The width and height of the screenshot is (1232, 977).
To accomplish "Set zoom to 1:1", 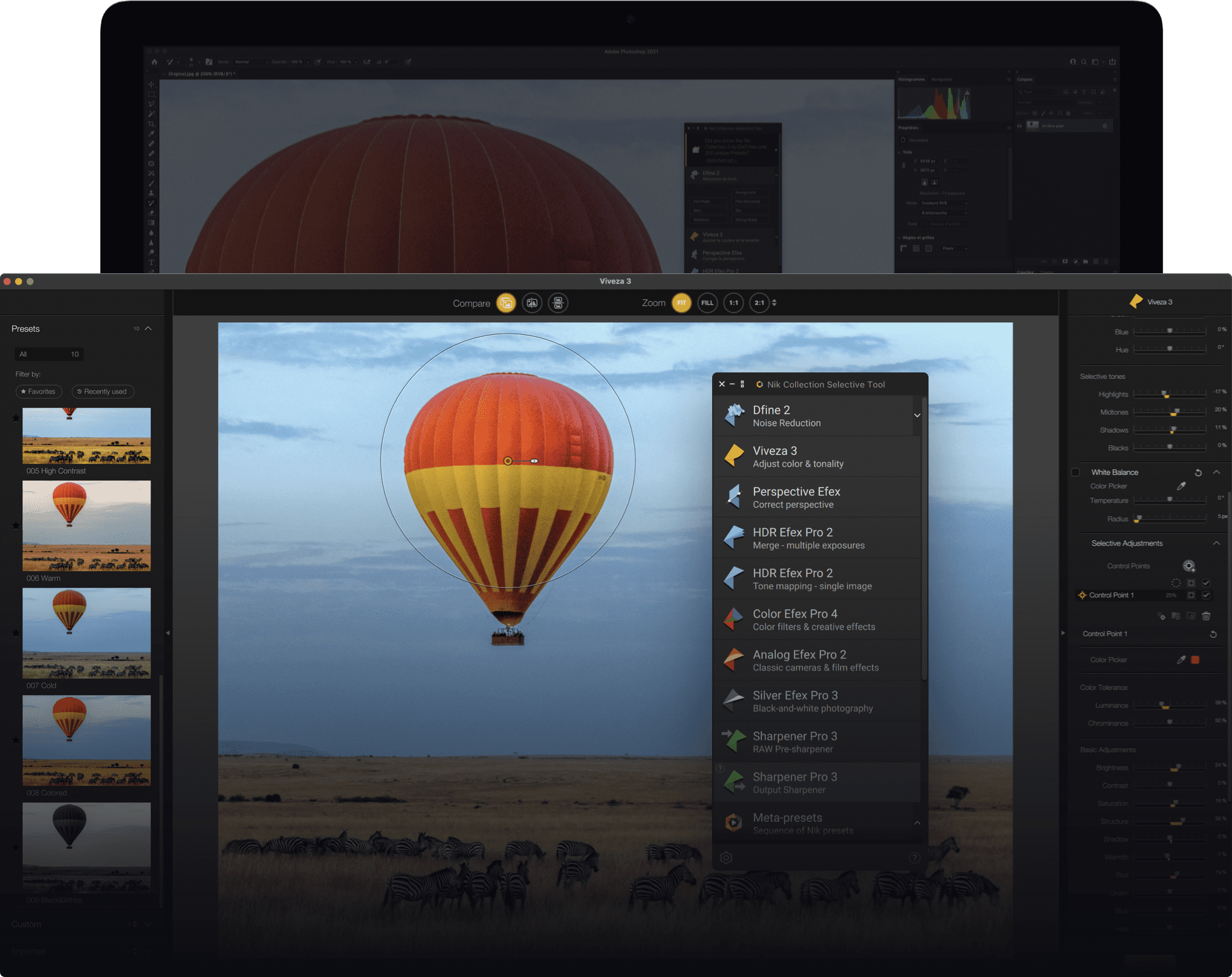I will pyautogui.click(x=733, y=303).
